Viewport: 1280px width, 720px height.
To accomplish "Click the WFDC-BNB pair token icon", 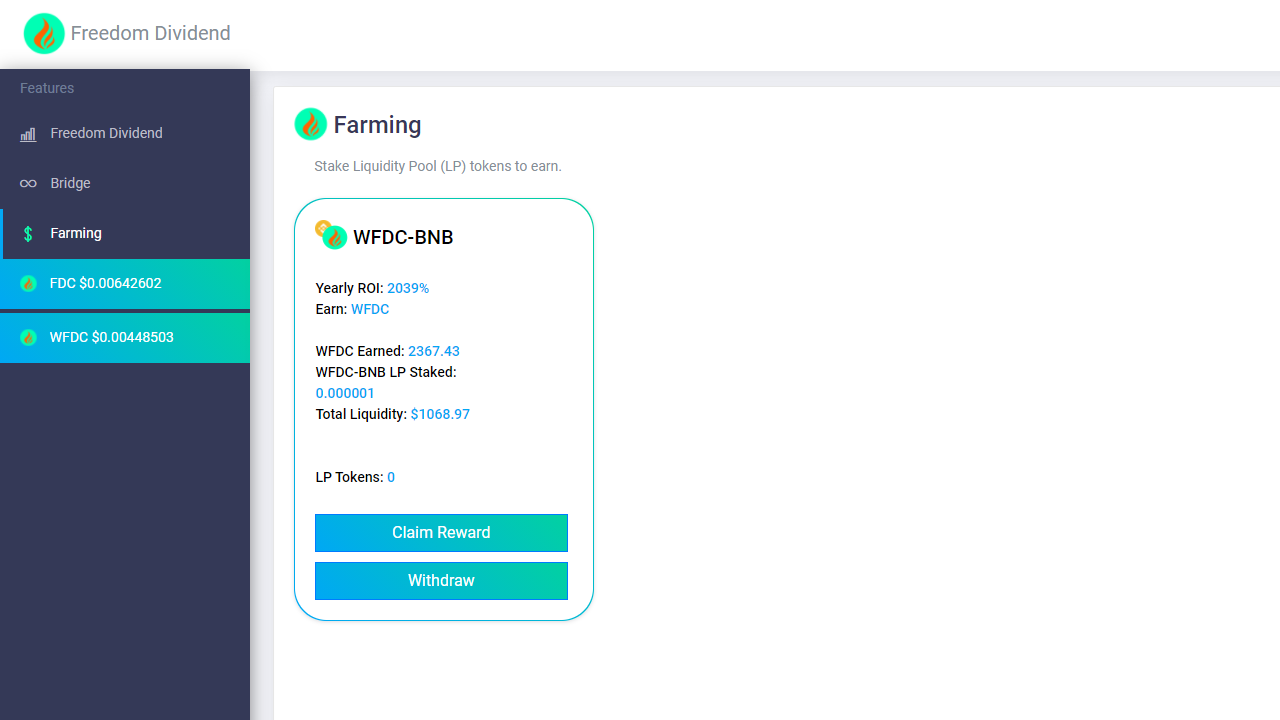I will click(x=331, y=235).
